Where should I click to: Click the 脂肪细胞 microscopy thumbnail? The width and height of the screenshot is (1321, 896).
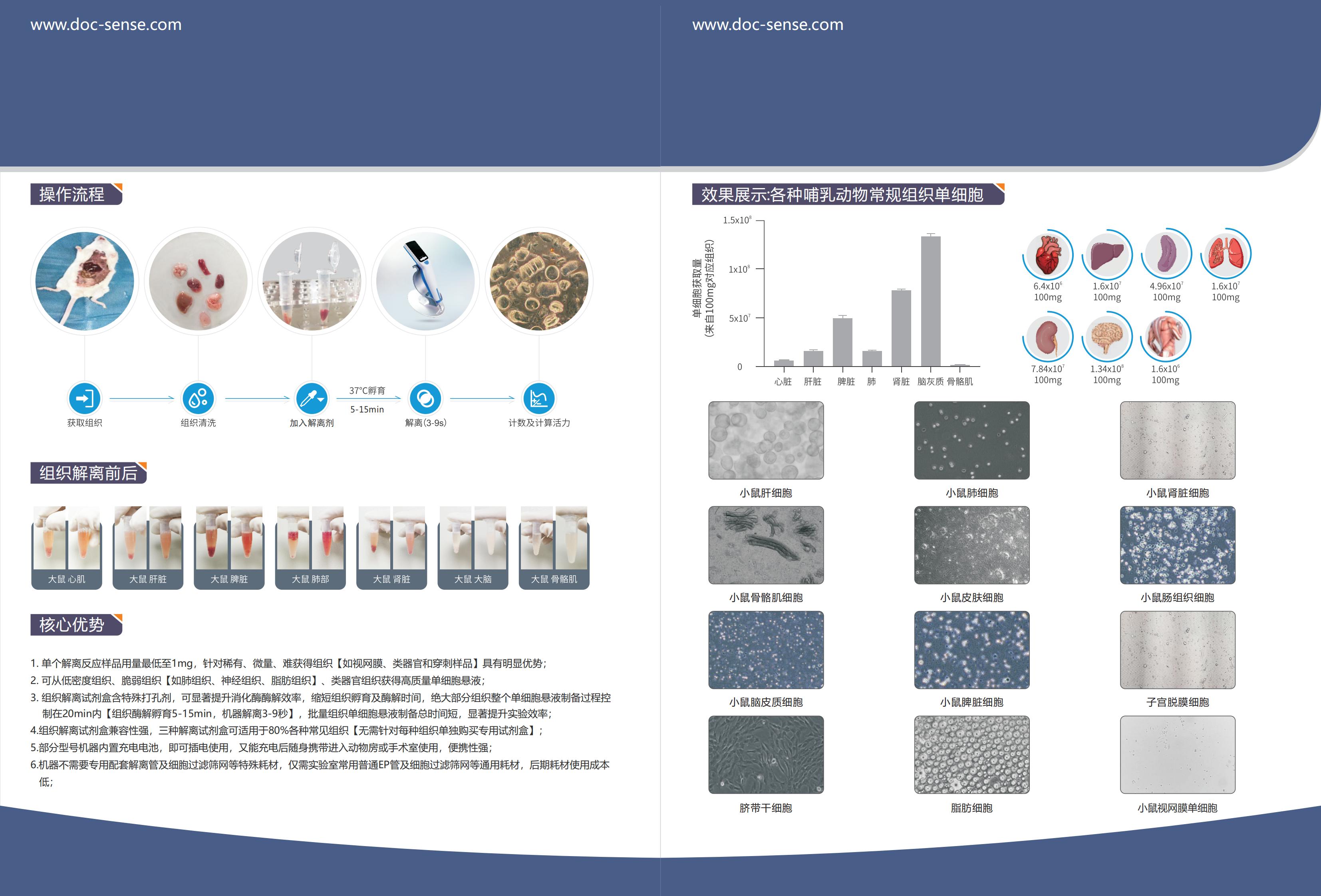971,755
